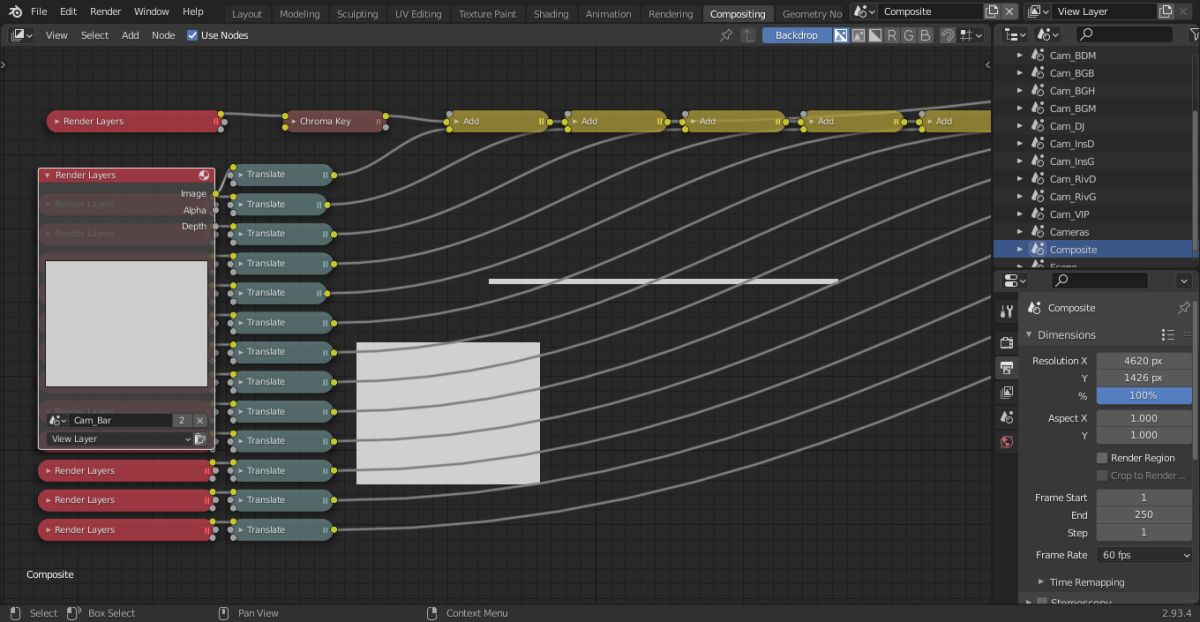Open View Layer dropdown on Render Layers node
The height and width of the screenshot is (622, 1200).
click(120, 439)
